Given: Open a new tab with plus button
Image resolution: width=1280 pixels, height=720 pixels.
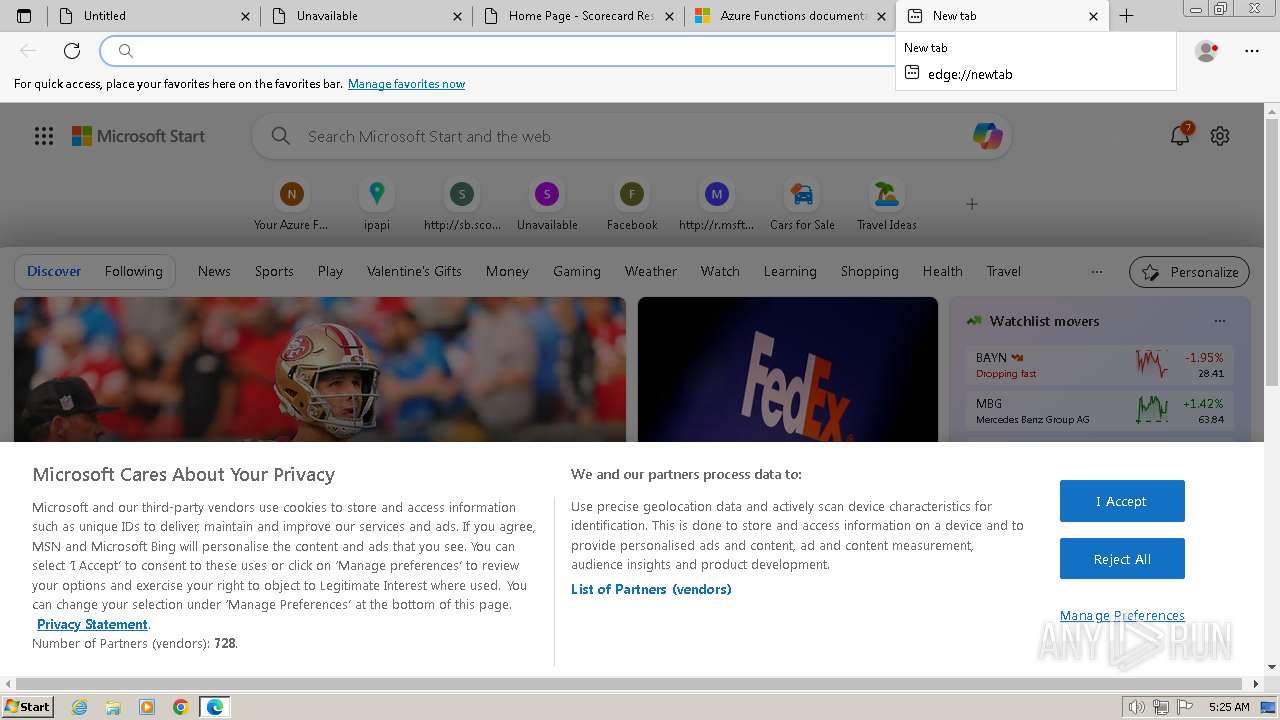Looking at the screenshot, I should click(x=1126, y=16).
